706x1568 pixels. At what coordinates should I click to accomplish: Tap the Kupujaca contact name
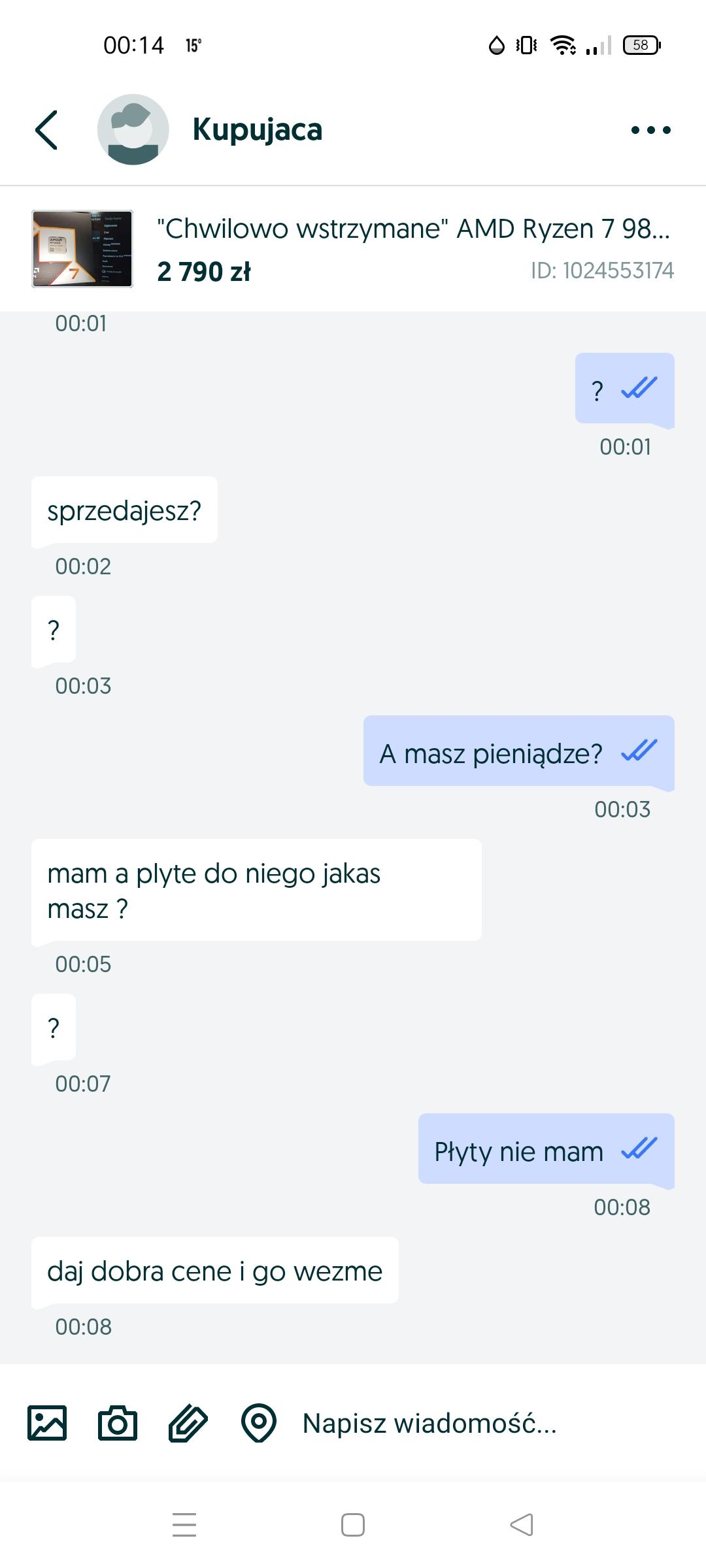(x=257, y=130)
